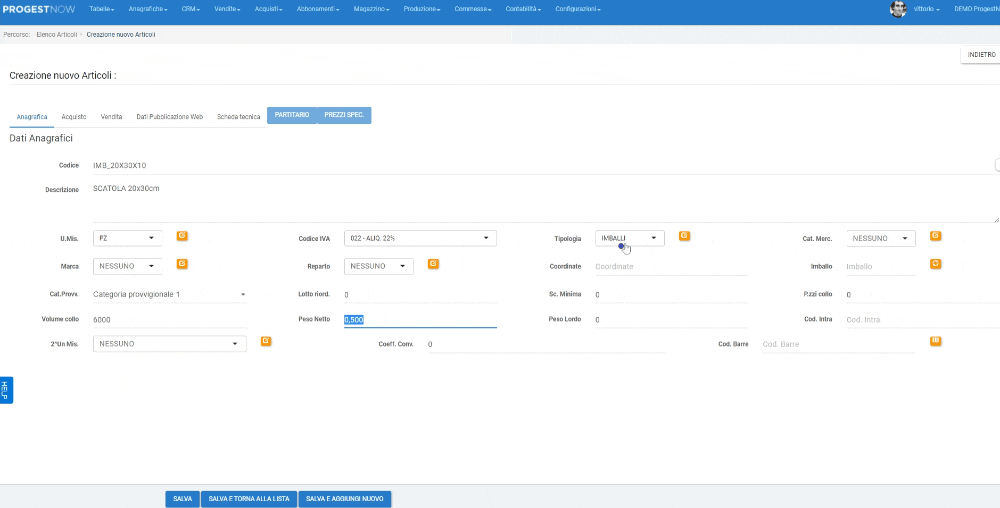Screen dimensions: 1000x508
Task: Expand the Cat.Provv. dropdown
Action: (x=169, y=295)
